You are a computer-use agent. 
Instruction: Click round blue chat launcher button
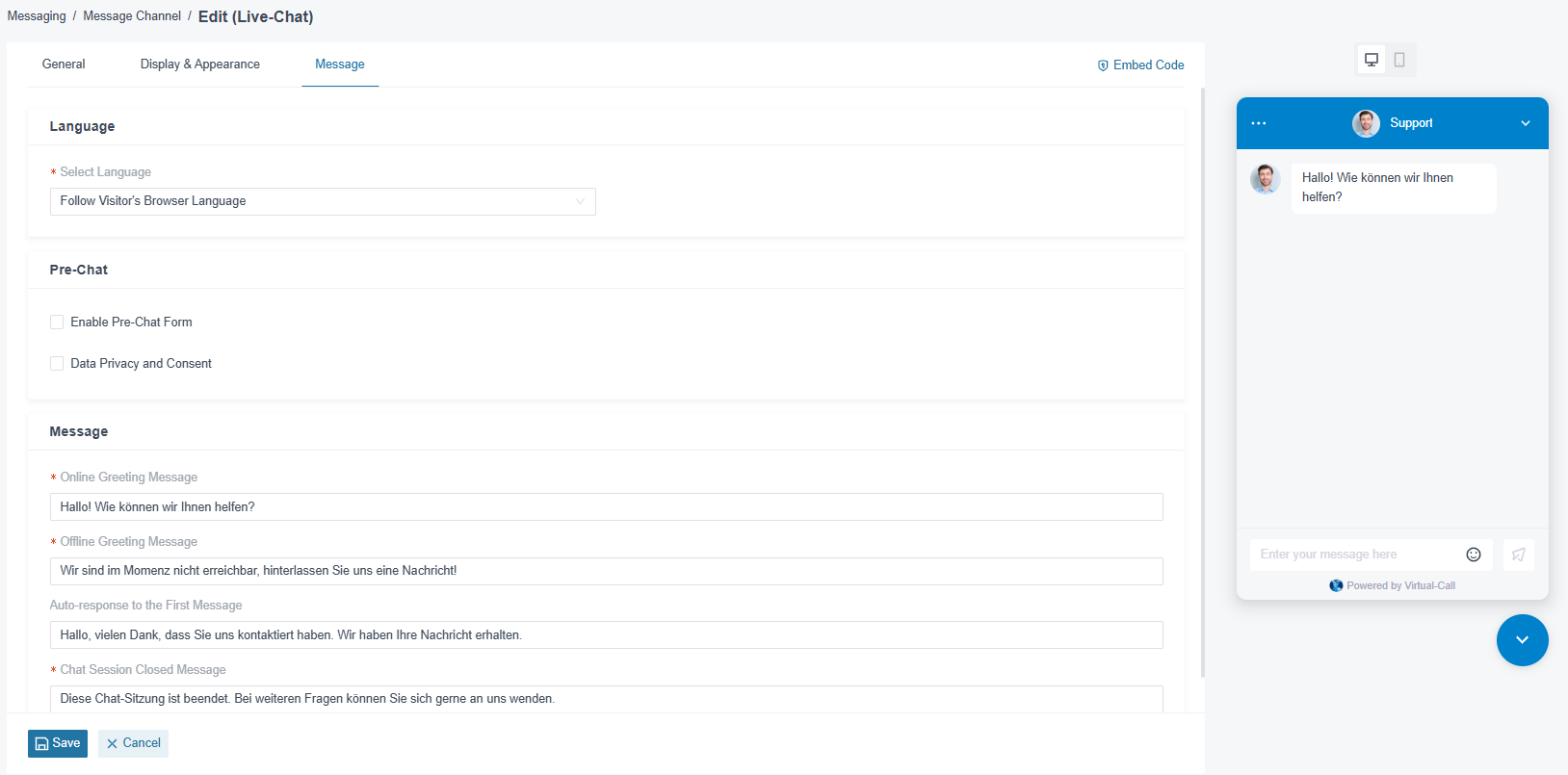click(1523, 640)
